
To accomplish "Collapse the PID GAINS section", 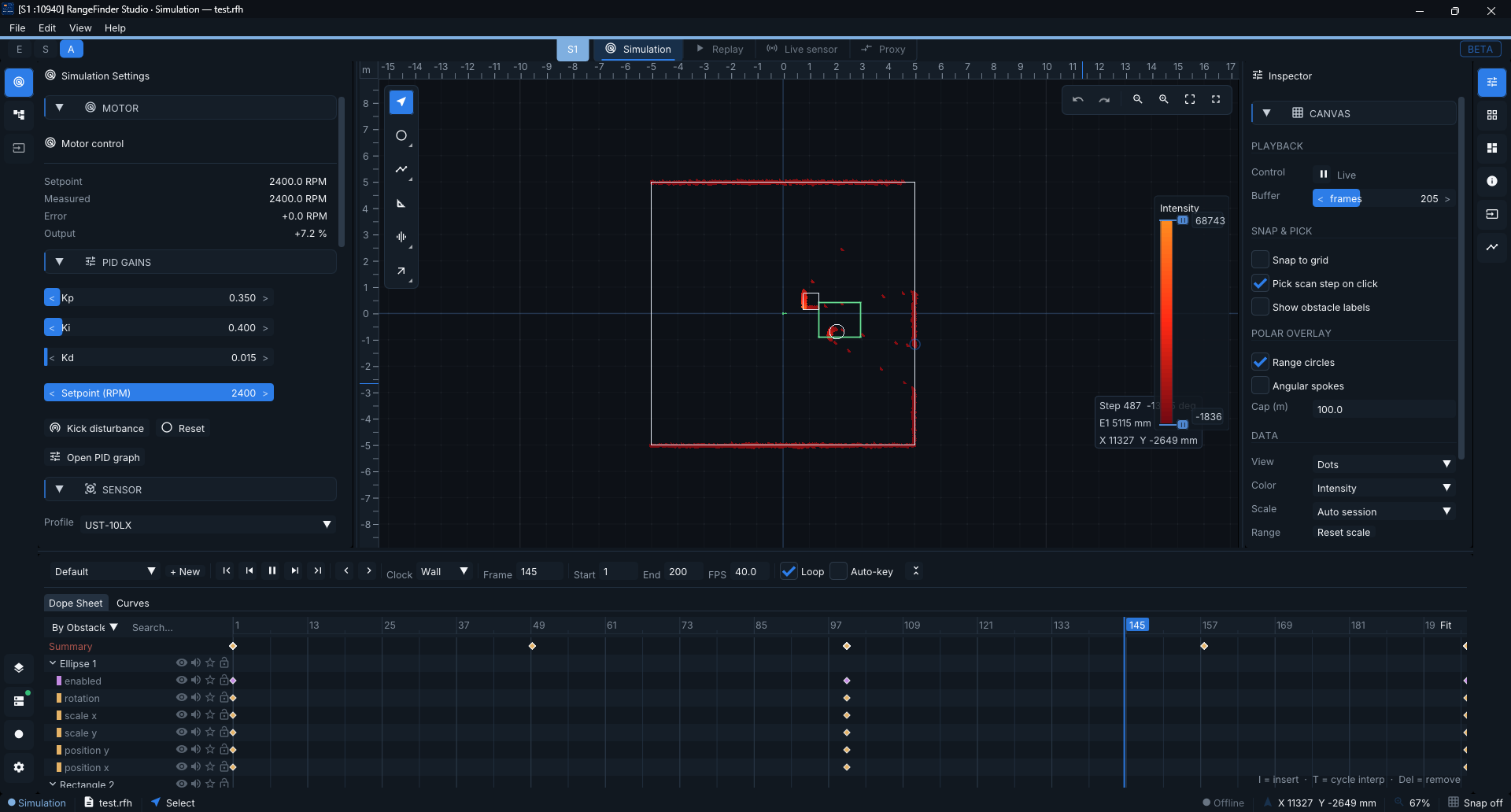I will (59, 262).
